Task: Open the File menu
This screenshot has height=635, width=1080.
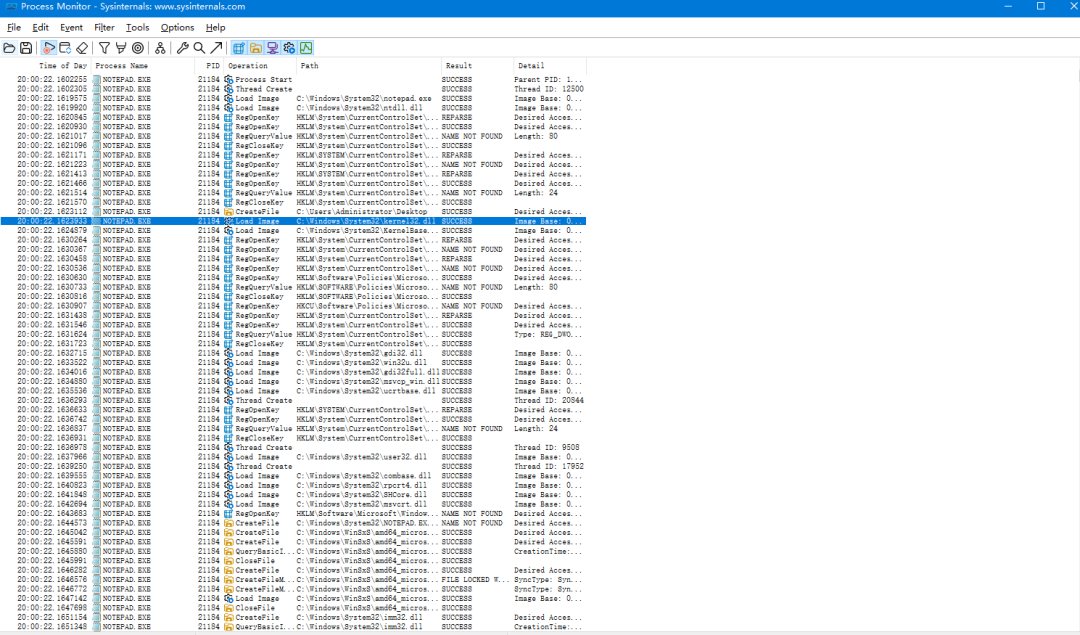Action: click(14, 28)
